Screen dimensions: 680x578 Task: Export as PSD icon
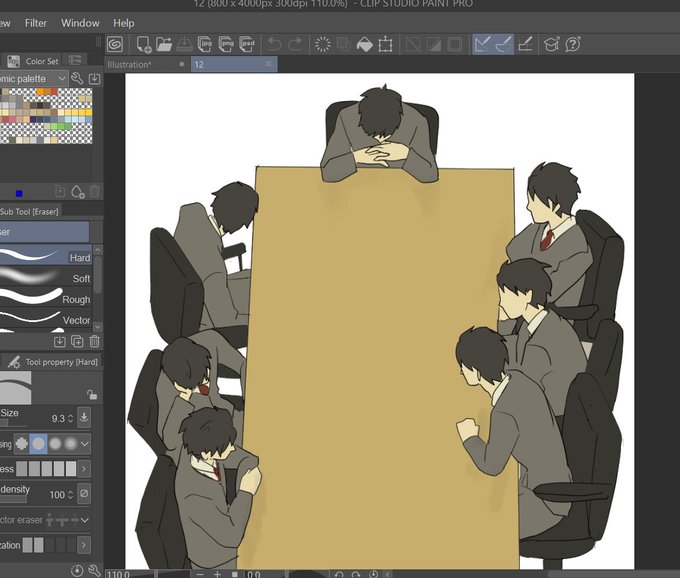coord(247,44)
